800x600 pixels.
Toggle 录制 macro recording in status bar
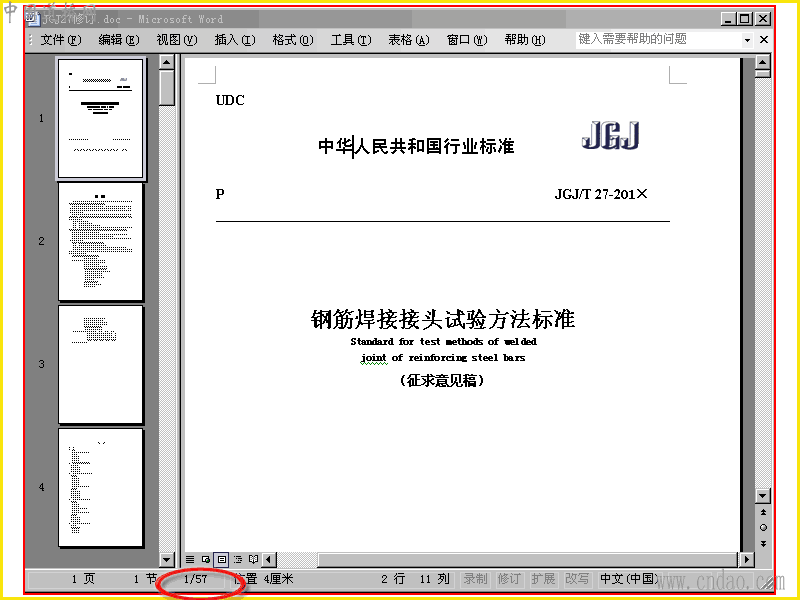(475, 579)
